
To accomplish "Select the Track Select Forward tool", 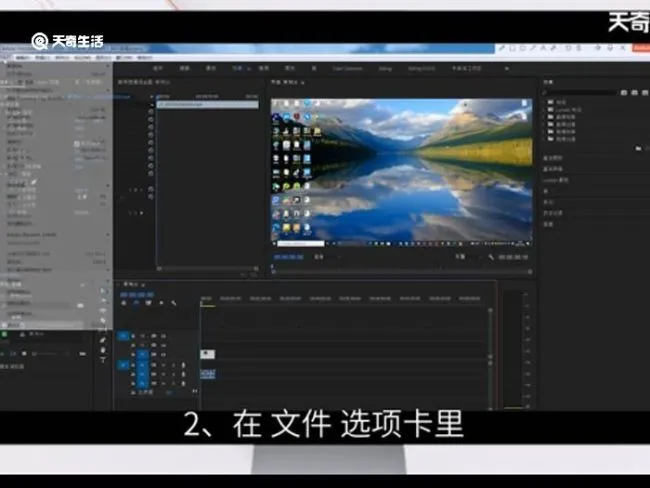I will [103, 301].
